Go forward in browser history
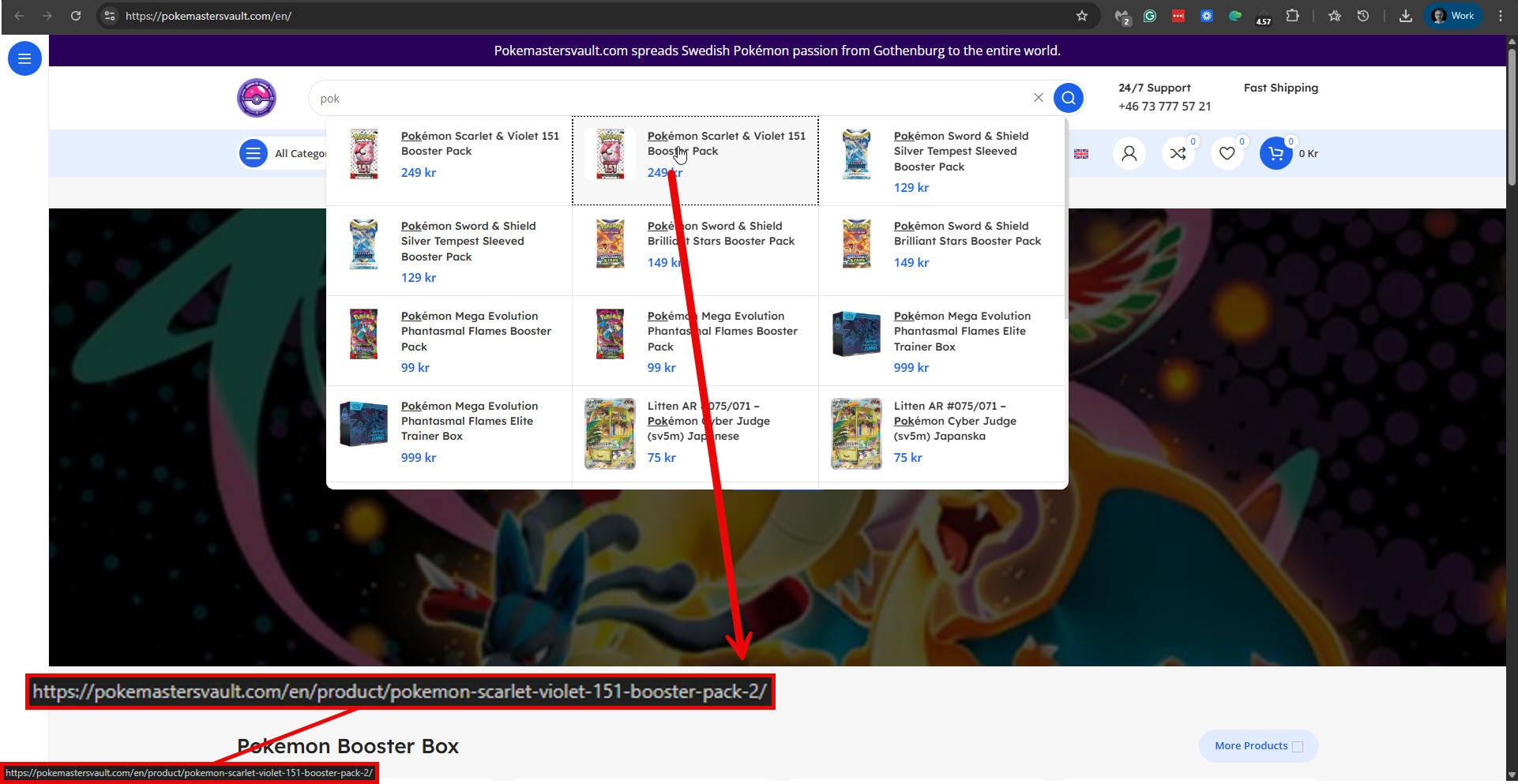This screenshot has height=784, width=1518. 47,16
